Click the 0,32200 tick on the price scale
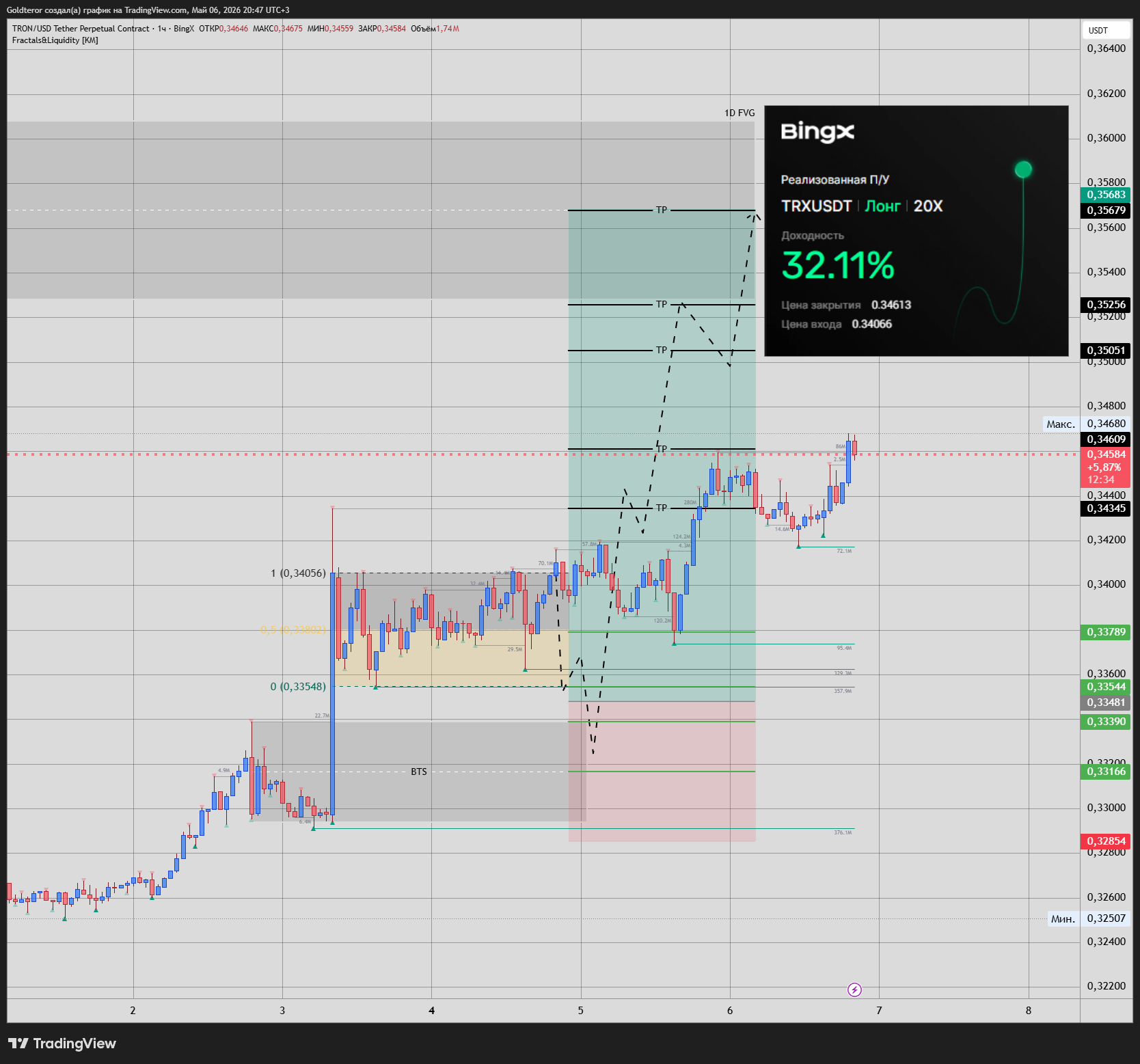Screen dimensions: 1140x1064 1106,986
